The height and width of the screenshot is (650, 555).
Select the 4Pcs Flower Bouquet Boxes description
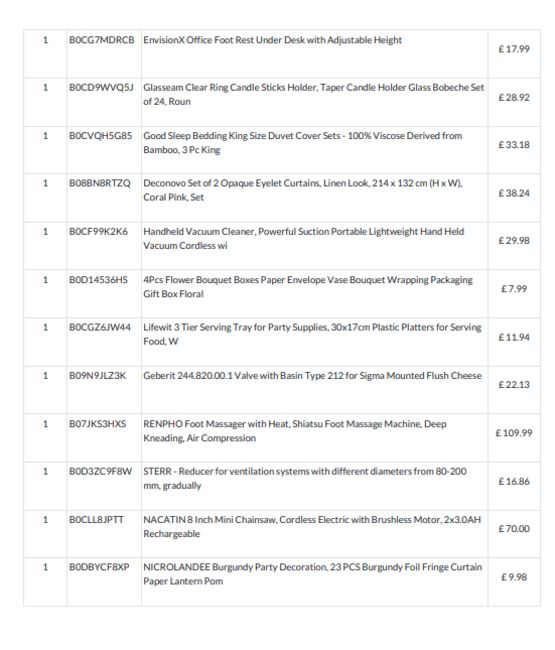tap(308, 286)
